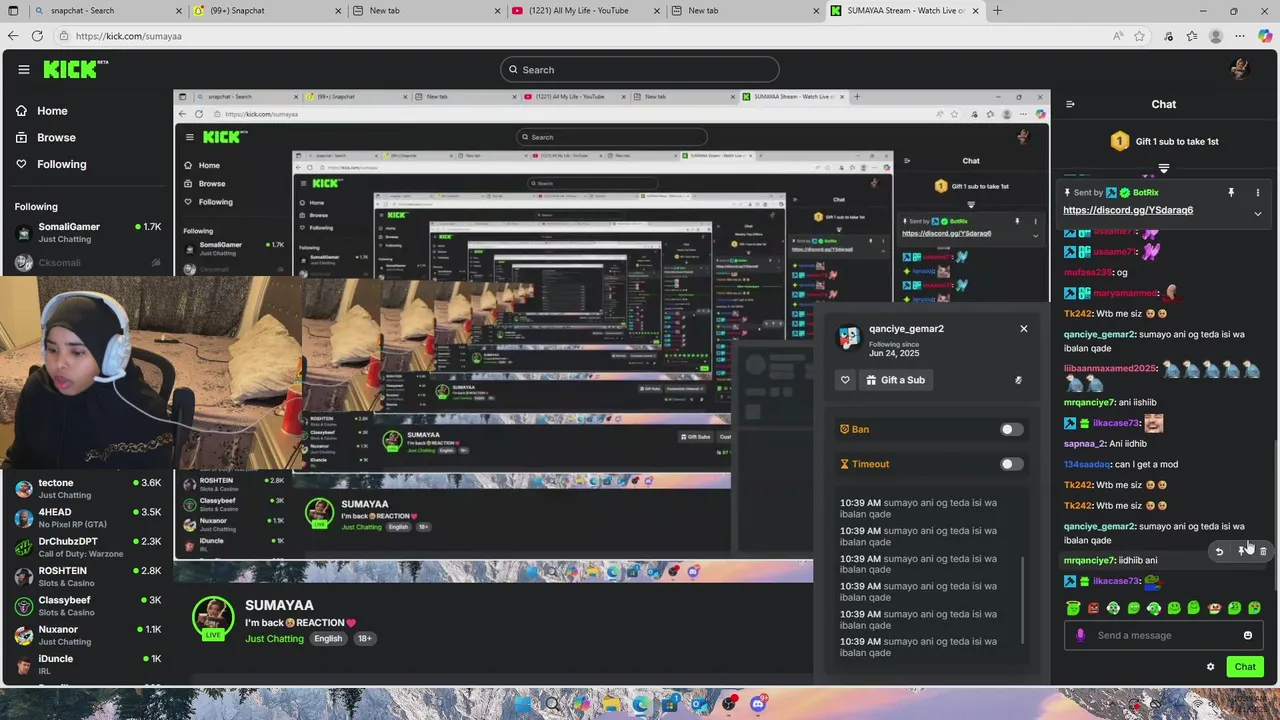This screenshot has width=1280, height=720.
Task: Toggle the Timeout switch on
Action: click(x=1011, y=464)
